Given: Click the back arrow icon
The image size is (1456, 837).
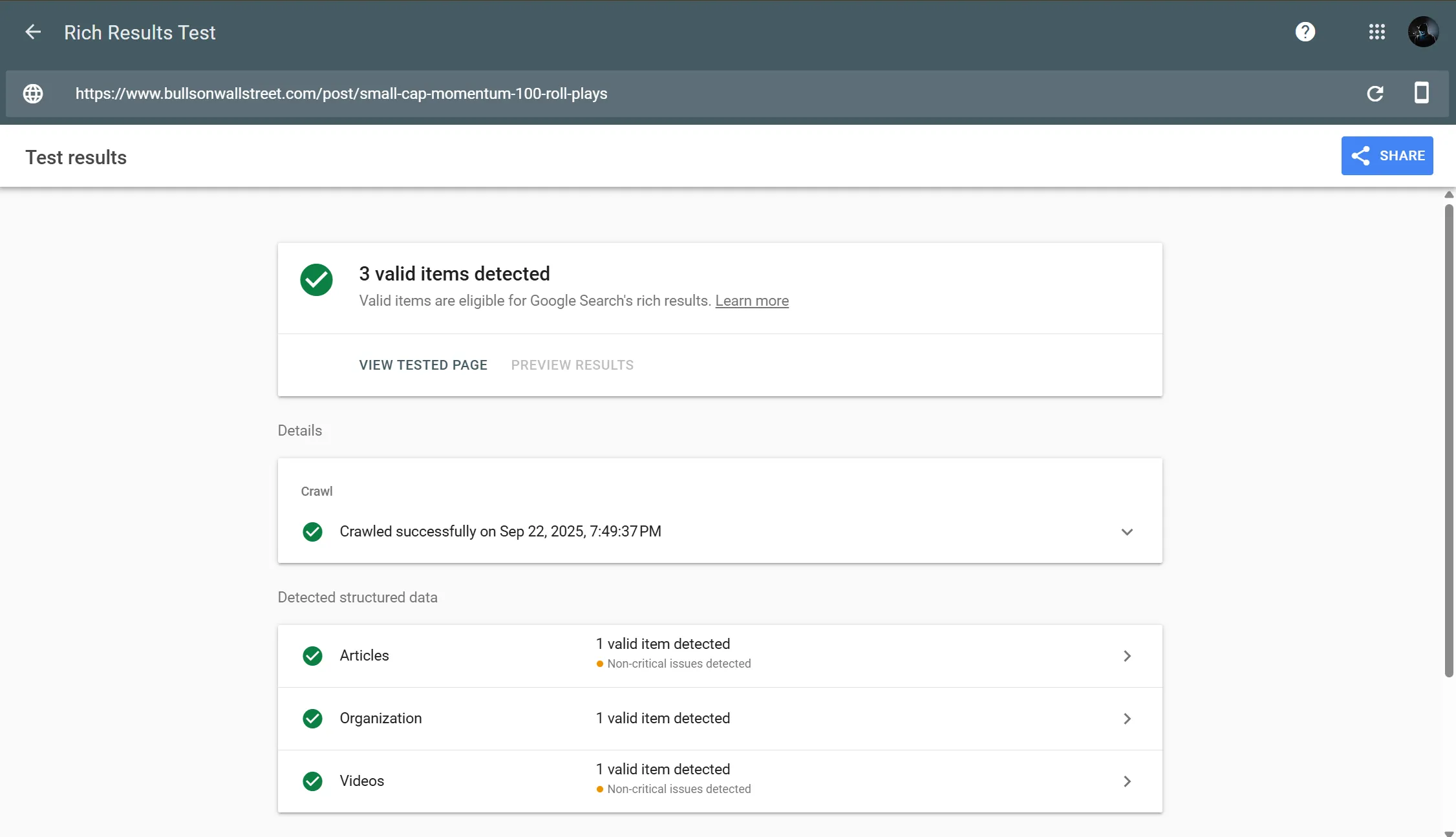Looking at the screenshot, I should point(33,32).
